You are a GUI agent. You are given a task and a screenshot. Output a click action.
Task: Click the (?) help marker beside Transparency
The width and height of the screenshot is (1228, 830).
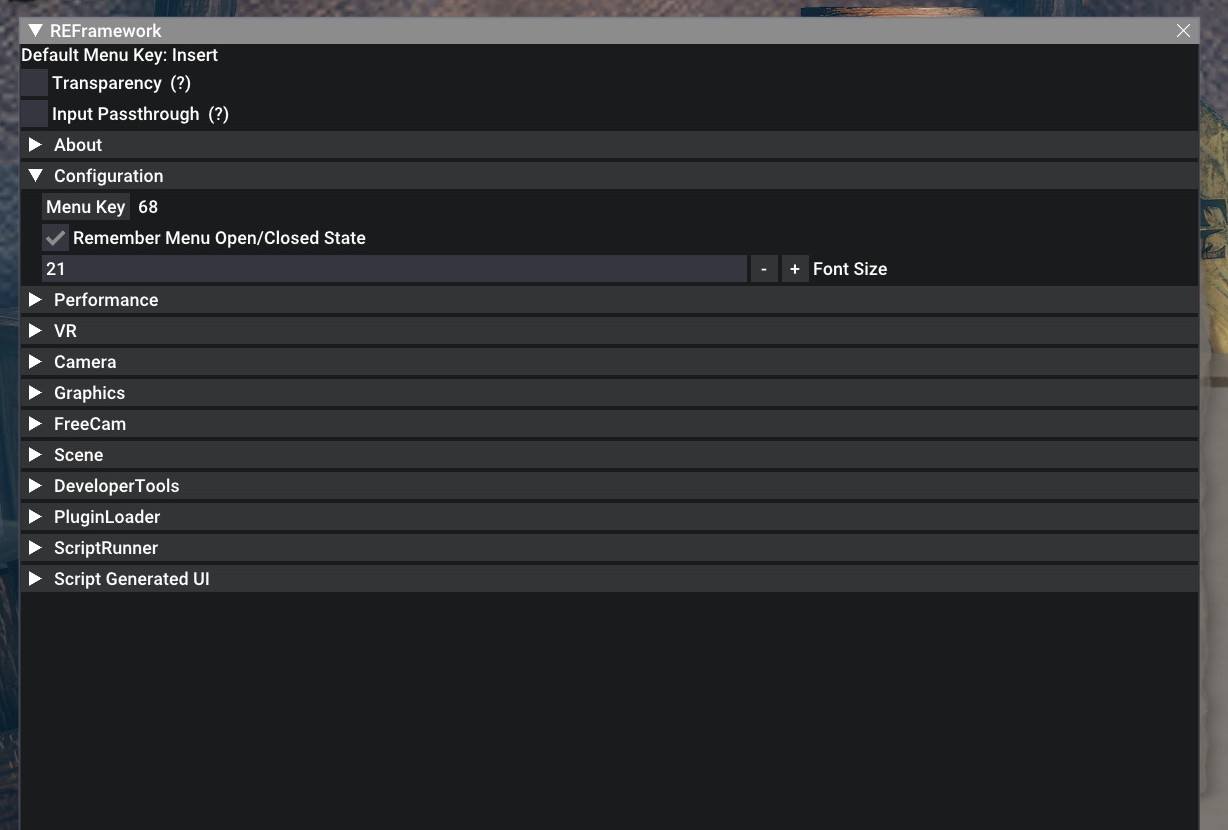pos(180,83)
